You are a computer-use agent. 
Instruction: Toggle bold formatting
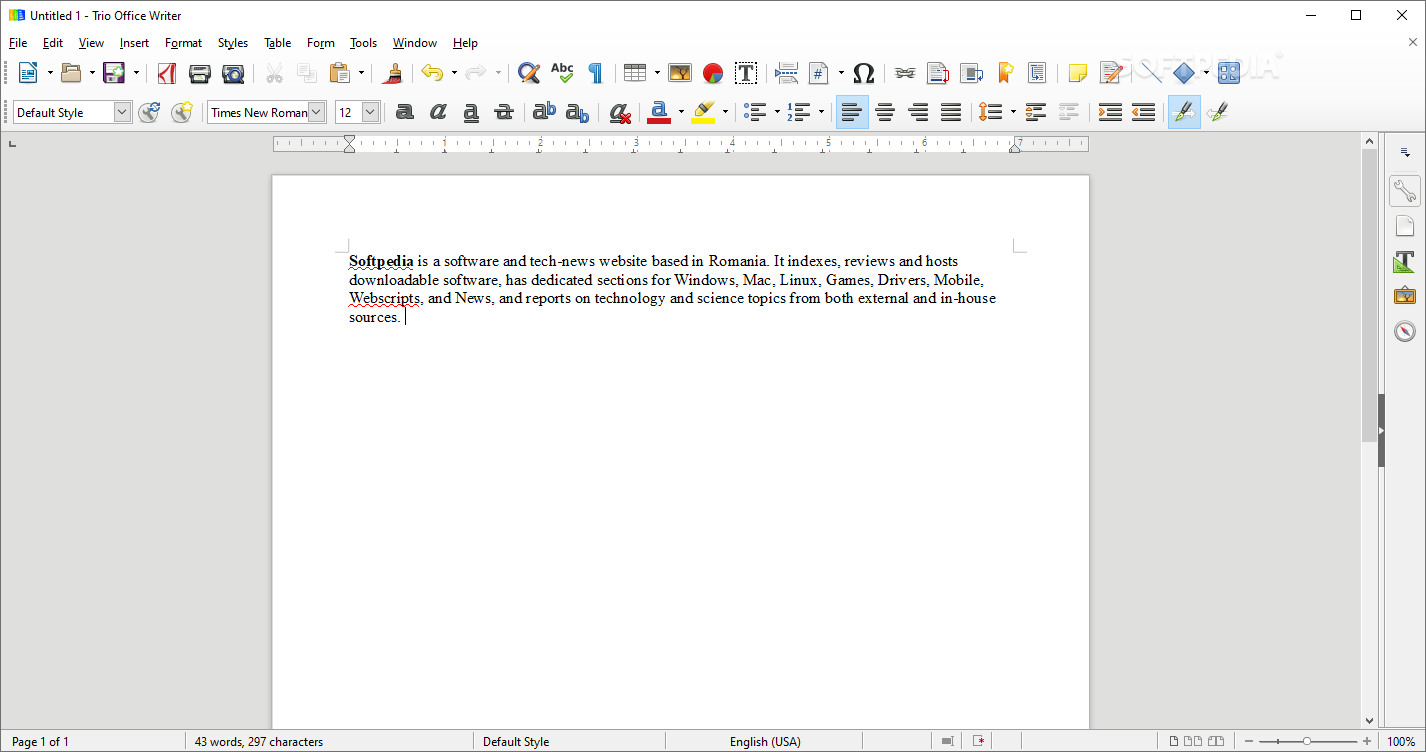tap(405, 112)
